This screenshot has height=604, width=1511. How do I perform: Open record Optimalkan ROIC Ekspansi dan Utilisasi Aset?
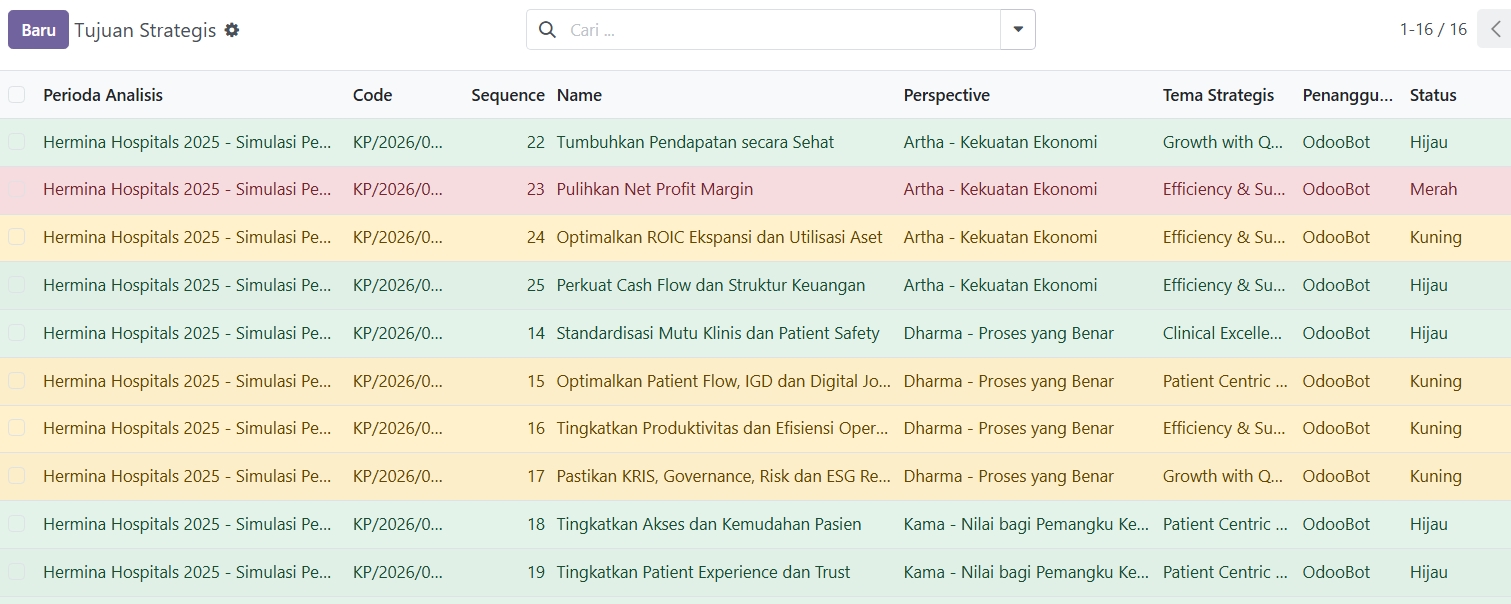719,237
